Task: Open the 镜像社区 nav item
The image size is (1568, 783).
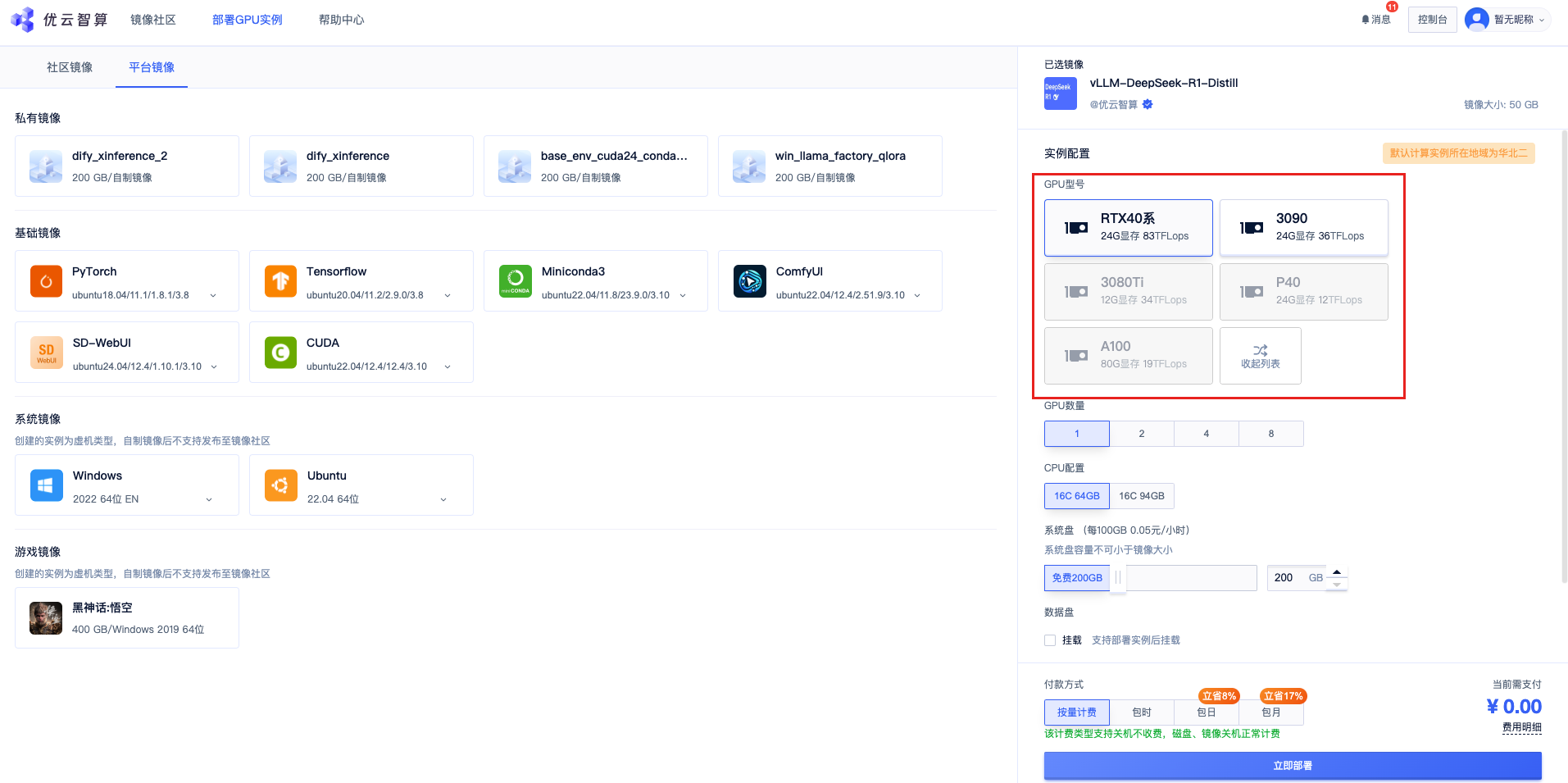Action: [153, 20]
